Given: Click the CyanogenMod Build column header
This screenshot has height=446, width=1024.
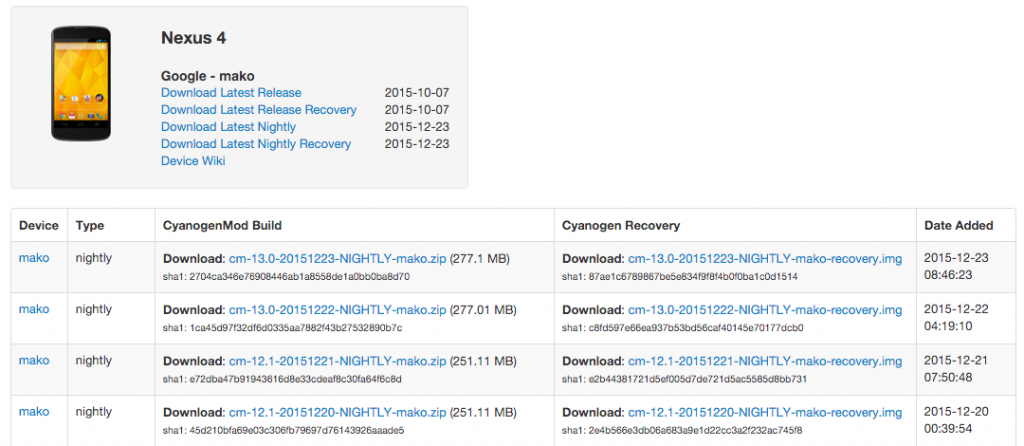Looking at the screenshot, I should (x=223, y=225).
